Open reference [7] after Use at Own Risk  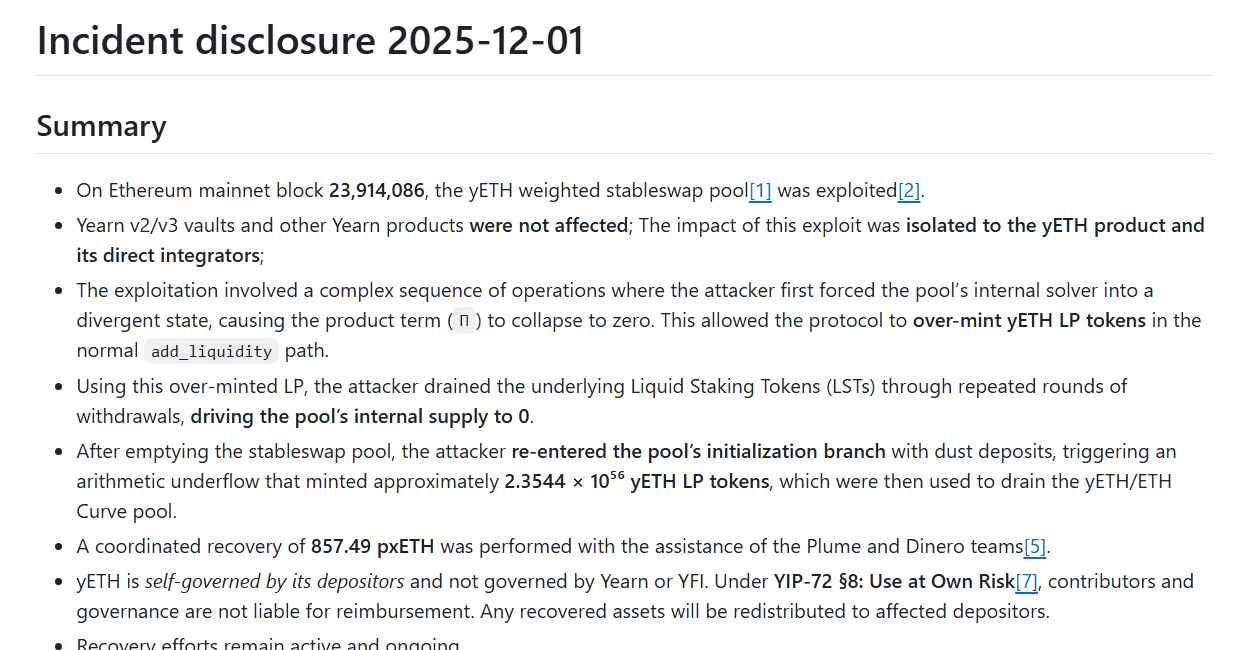(1027, 582)
